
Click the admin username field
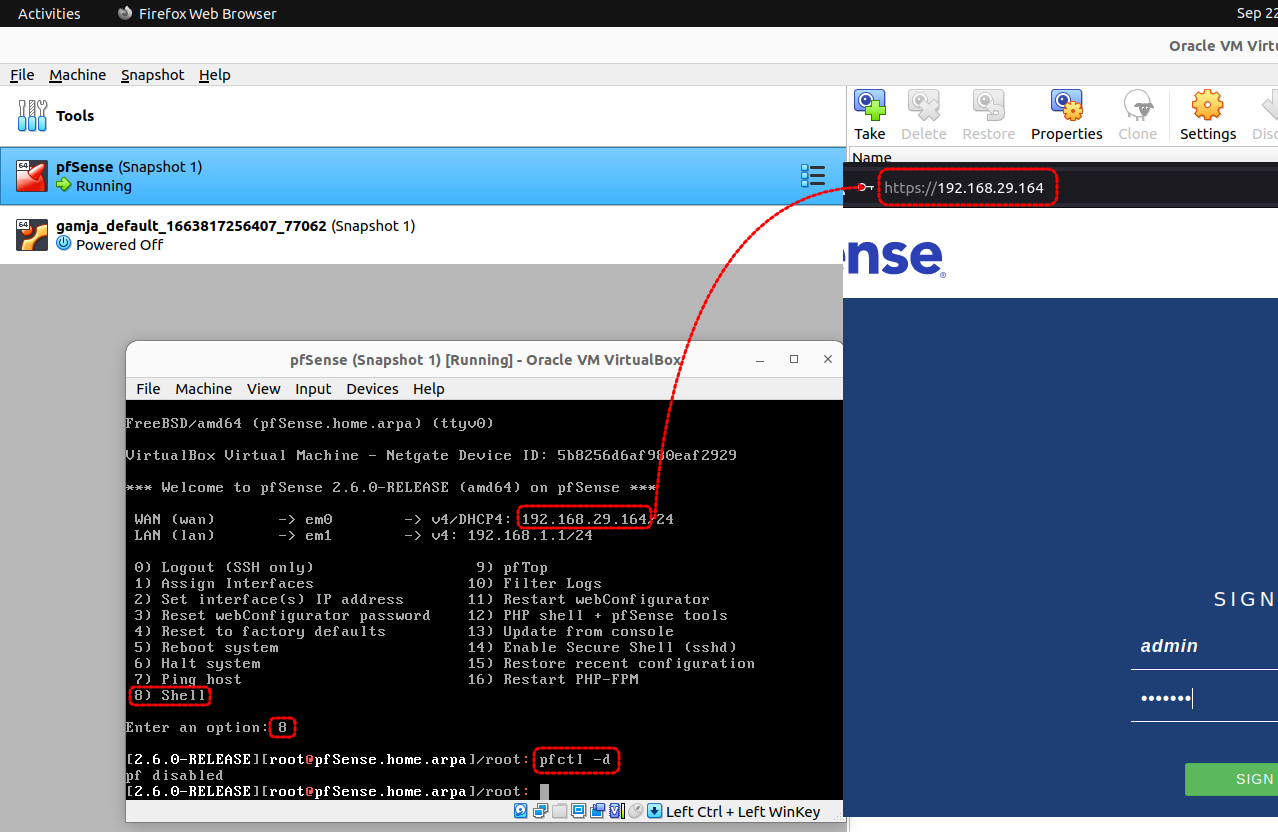pyautogui.click(x=1204, y=646)
